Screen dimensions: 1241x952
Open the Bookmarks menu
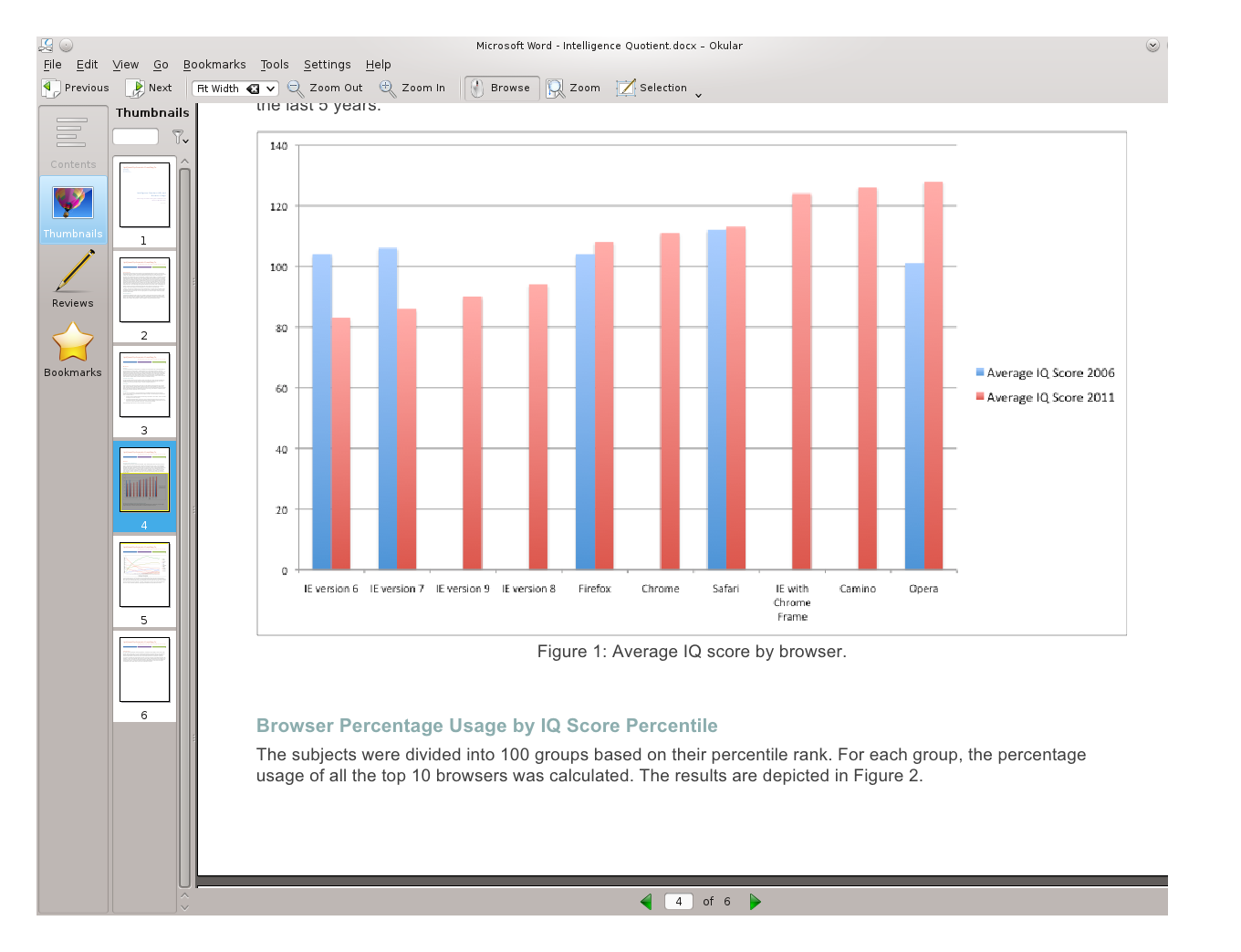(214, 65)
